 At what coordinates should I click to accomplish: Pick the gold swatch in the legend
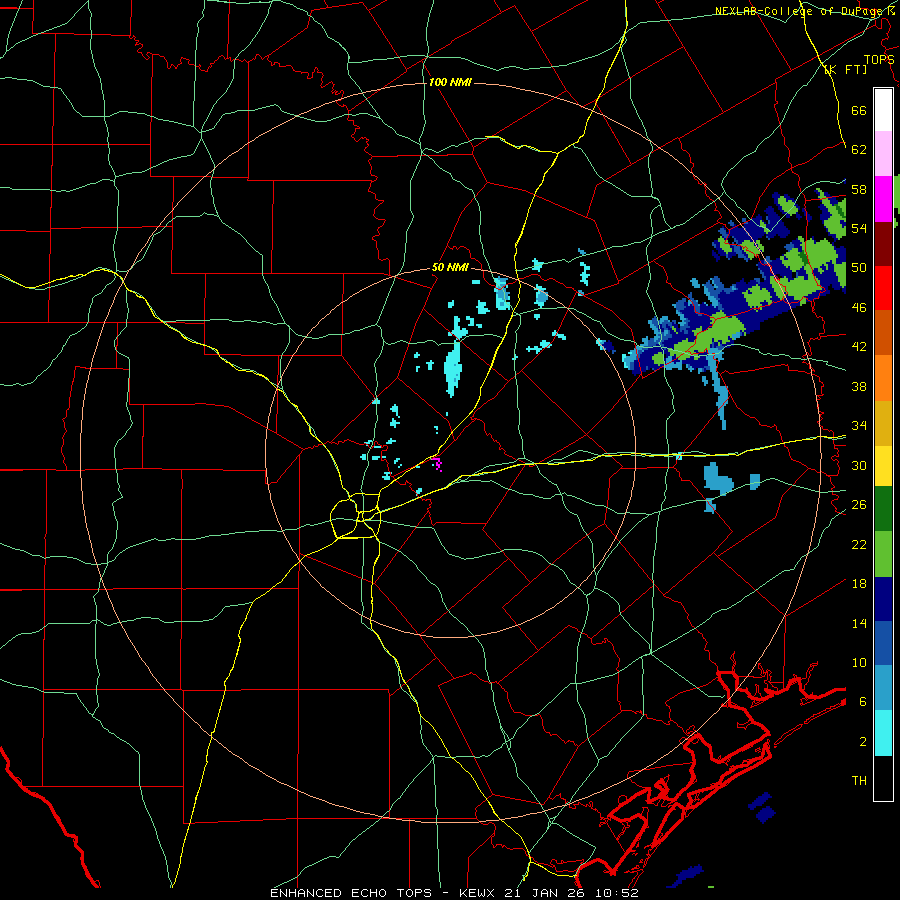[883, 423]
